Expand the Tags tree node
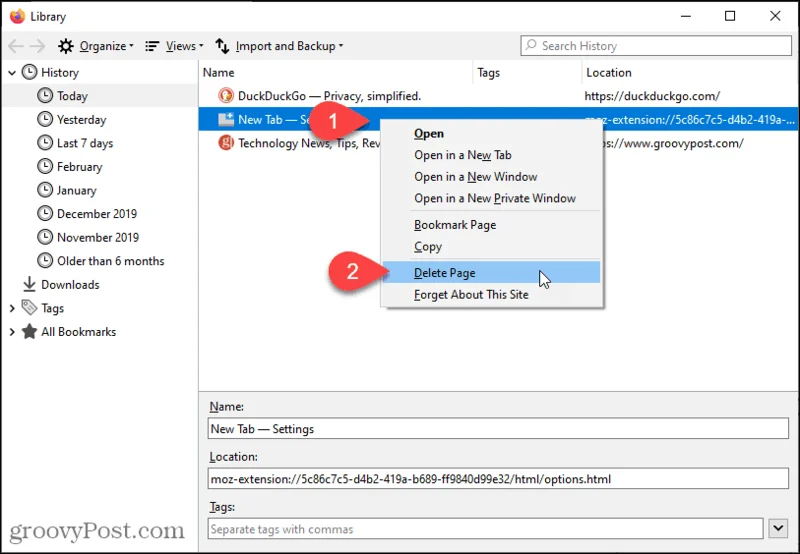The width and height of the screenshot is (800, 554). click(12, 308)
